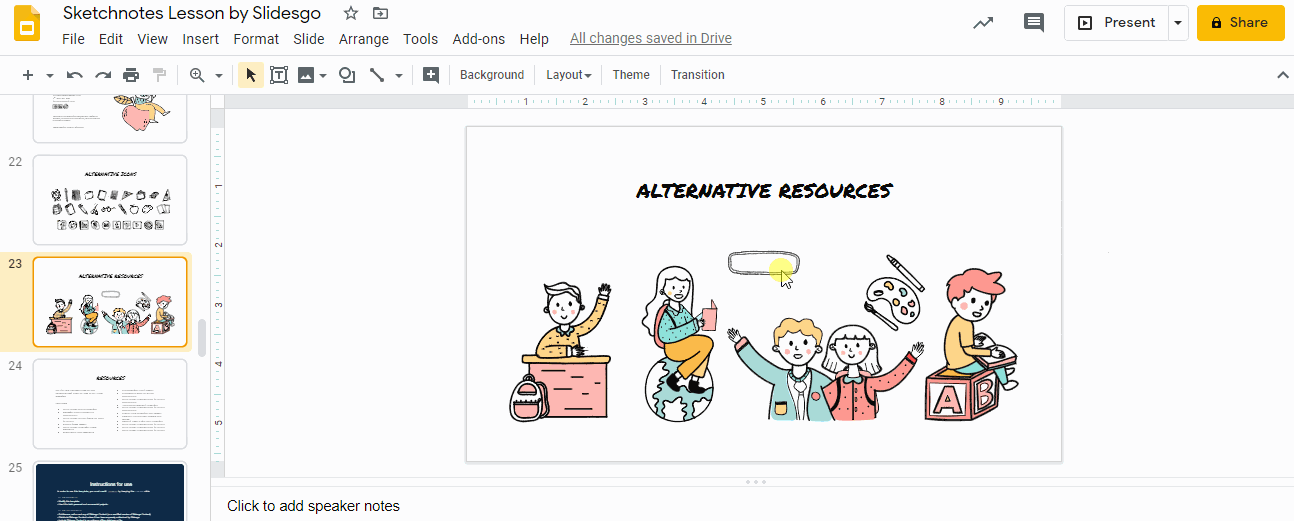Select the text box tool

coord(279,75)
